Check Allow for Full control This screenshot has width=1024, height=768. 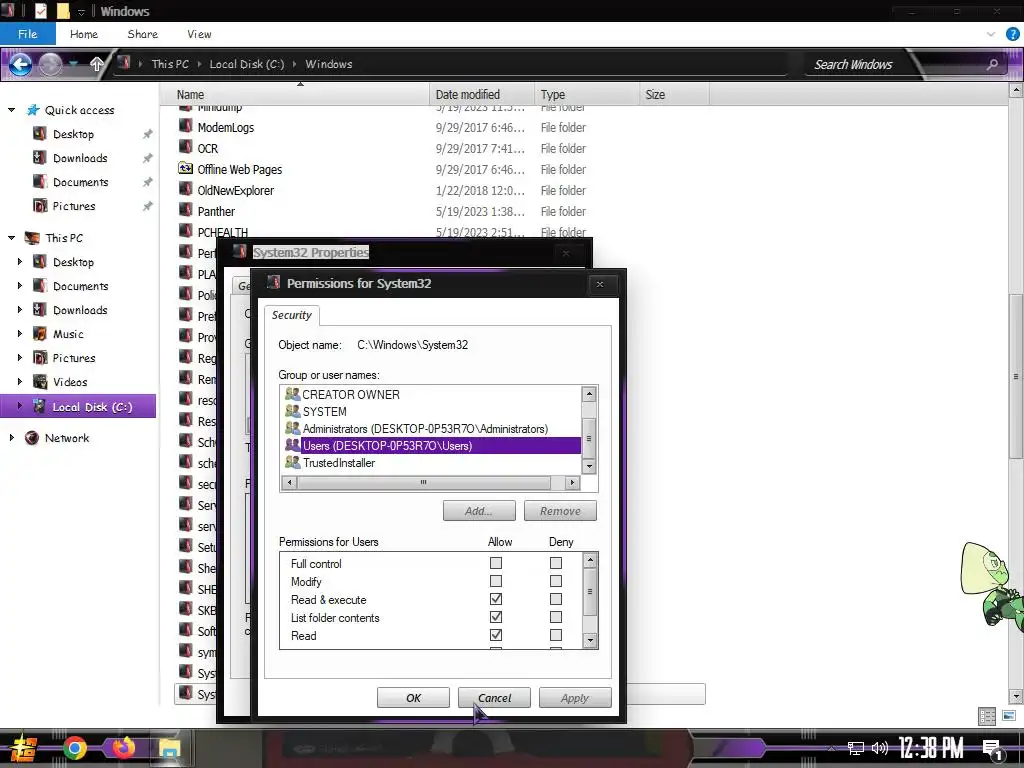(496, 563)
